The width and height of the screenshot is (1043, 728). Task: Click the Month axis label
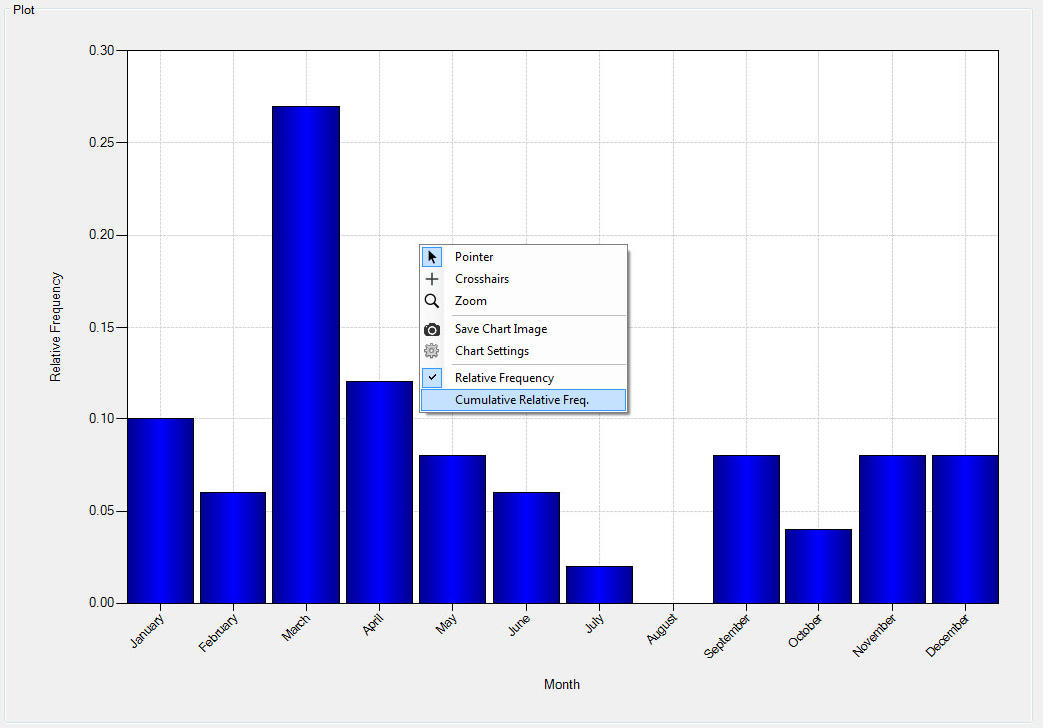(562, 684)
